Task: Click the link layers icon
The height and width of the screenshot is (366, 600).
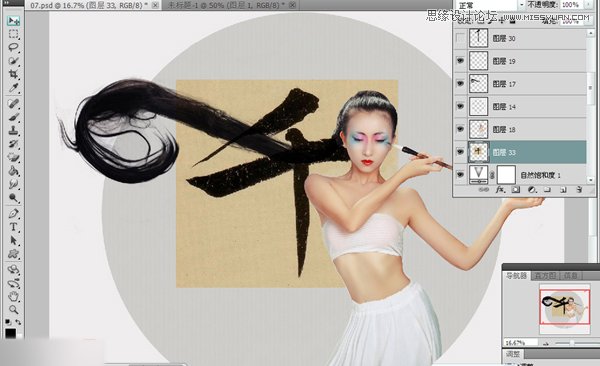Action: (484, 190)
